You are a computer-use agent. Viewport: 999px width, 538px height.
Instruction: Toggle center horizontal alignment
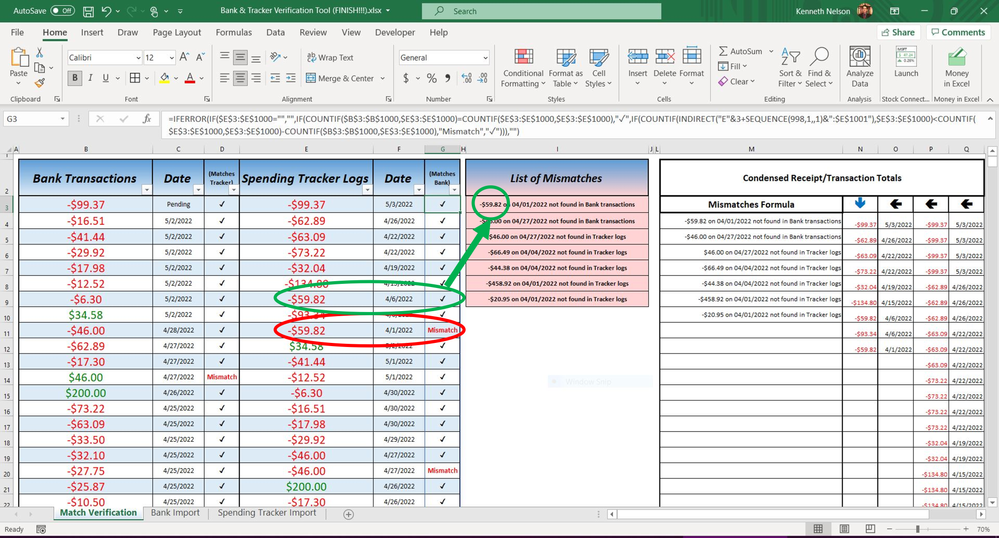pos(240,78)
